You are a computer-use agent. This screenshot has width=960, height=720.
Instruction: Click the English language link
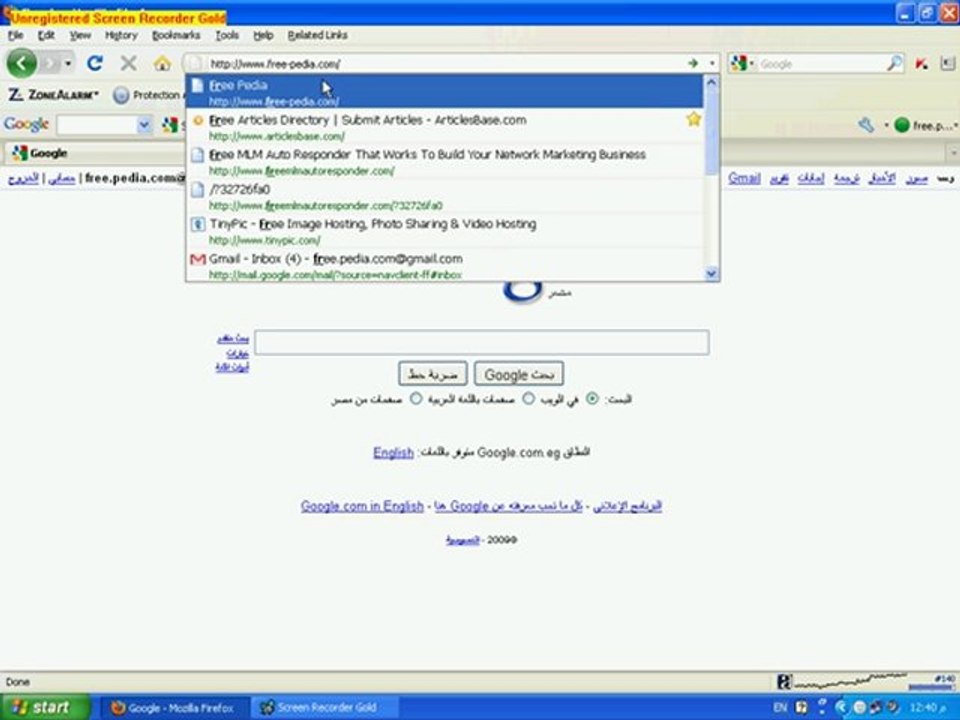[393, 452]
